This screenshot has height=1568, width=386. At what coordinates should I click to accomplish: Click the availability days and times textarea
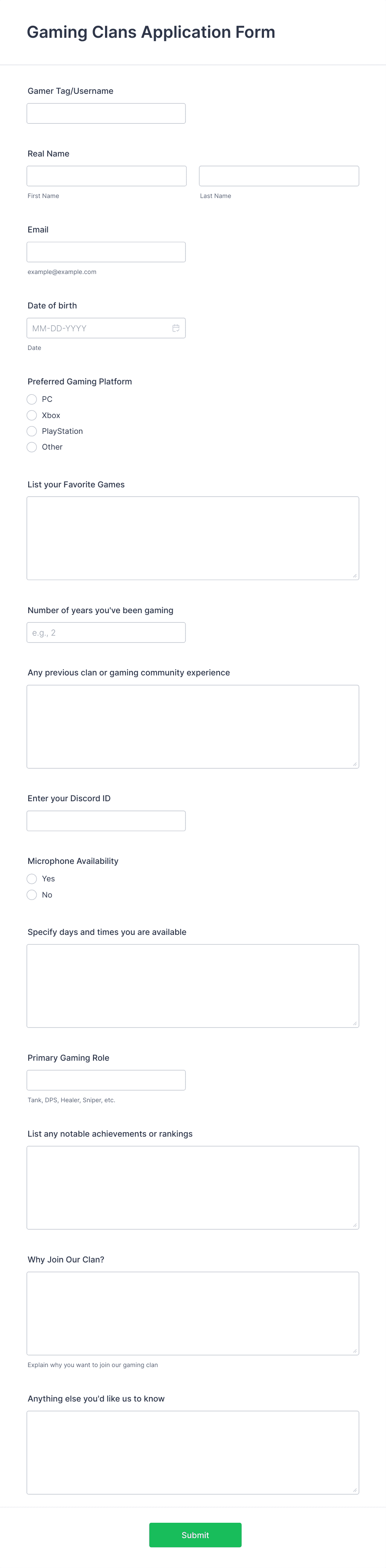193,984
